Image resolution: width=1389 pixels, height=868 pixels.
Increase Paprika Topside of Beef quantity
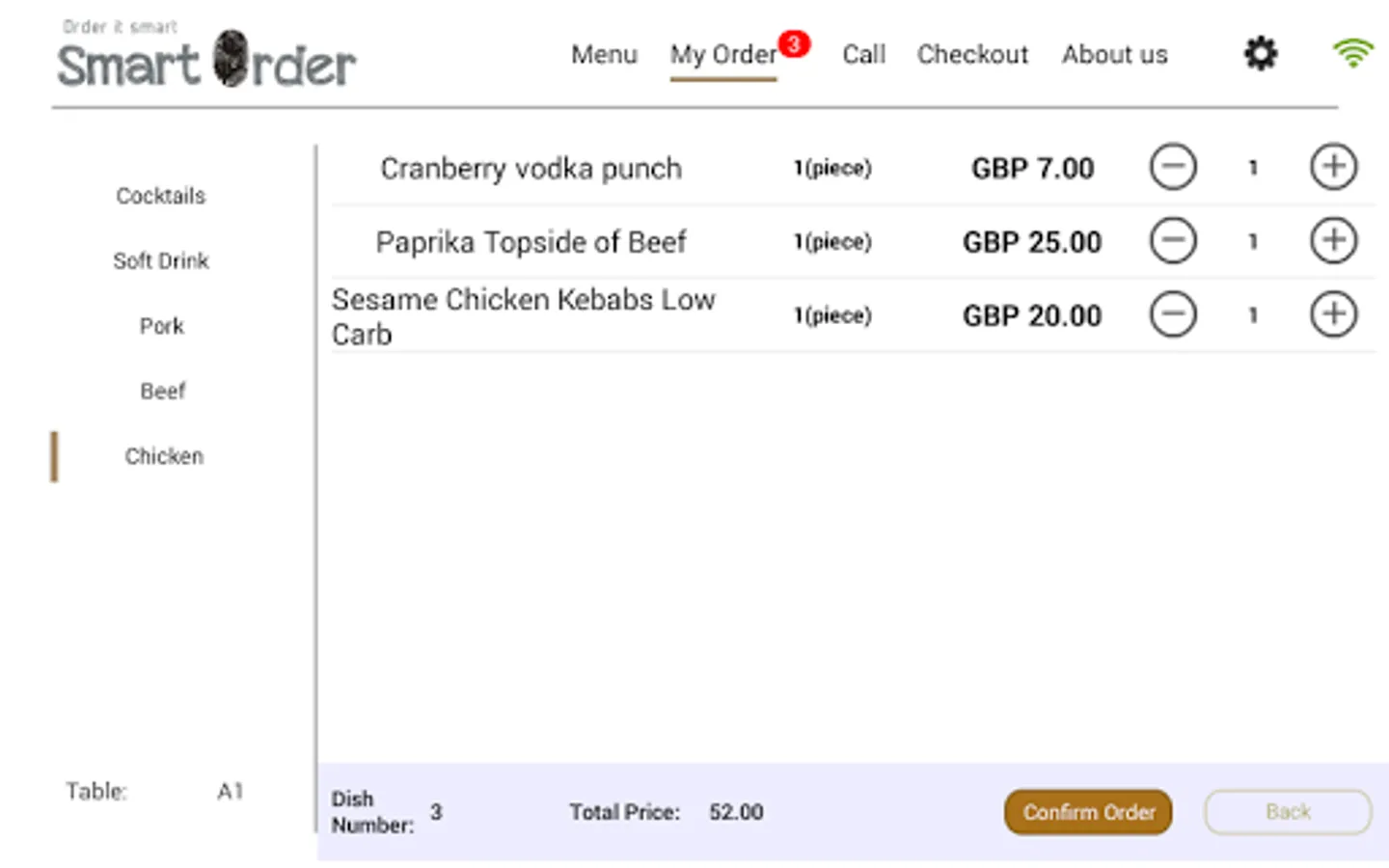1333,241
